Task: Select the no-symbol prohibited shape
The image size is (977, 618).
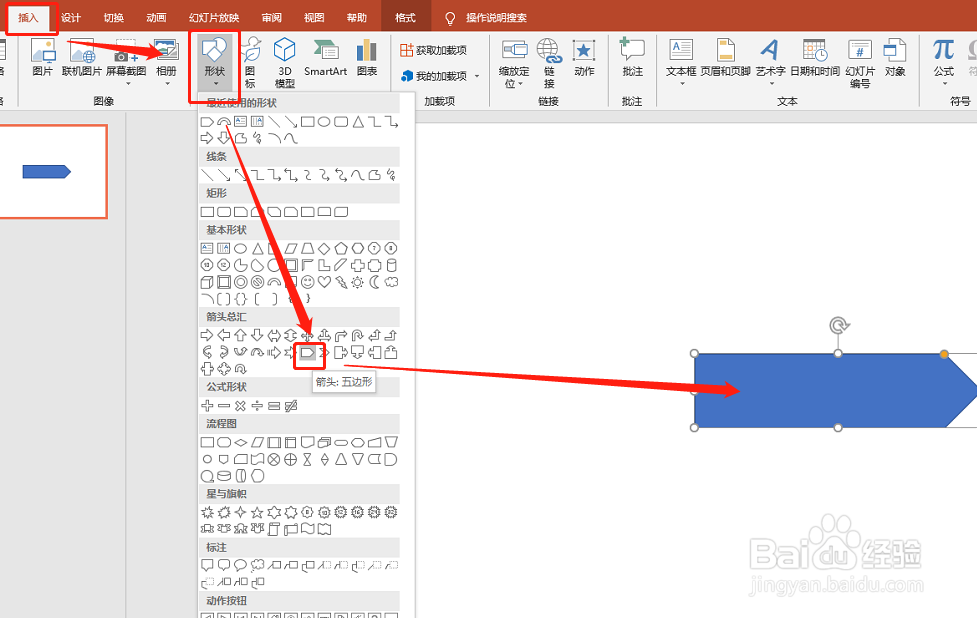Action: coord(257,282)
